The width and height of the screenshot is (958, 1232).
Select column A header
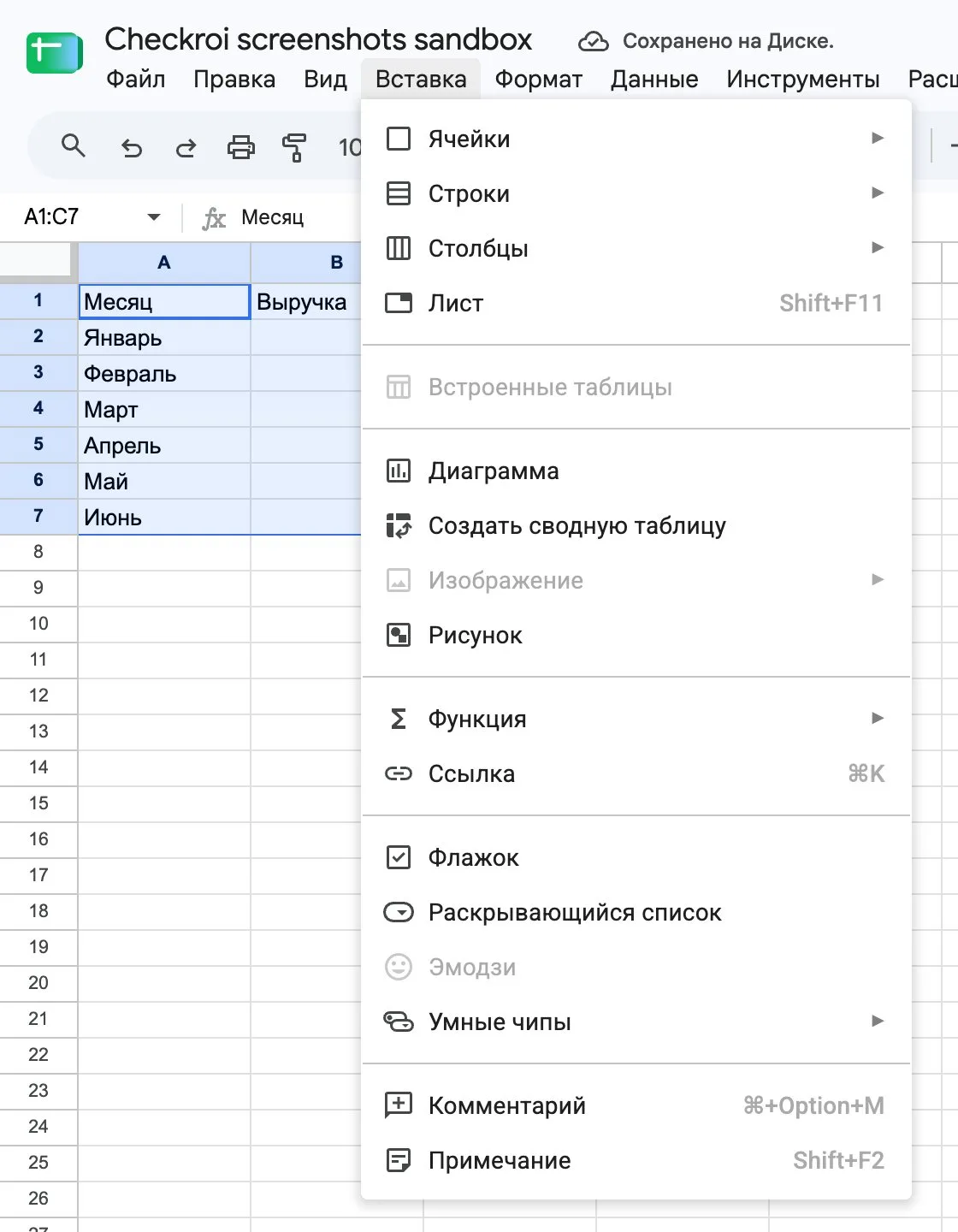(x=164, y=262)
